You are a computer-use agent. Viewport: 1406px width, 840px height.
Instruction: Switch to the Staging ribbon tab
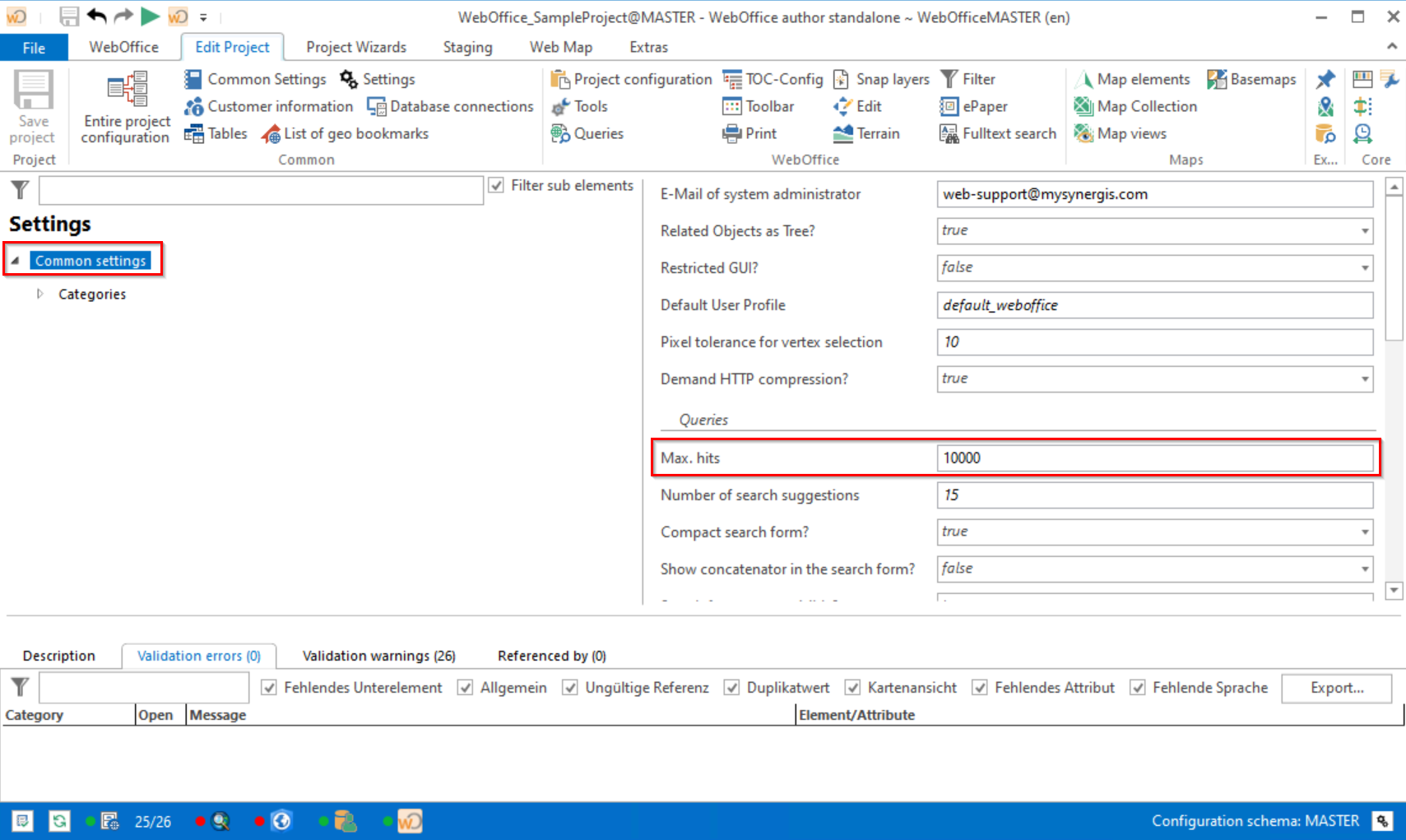point(466,47)
